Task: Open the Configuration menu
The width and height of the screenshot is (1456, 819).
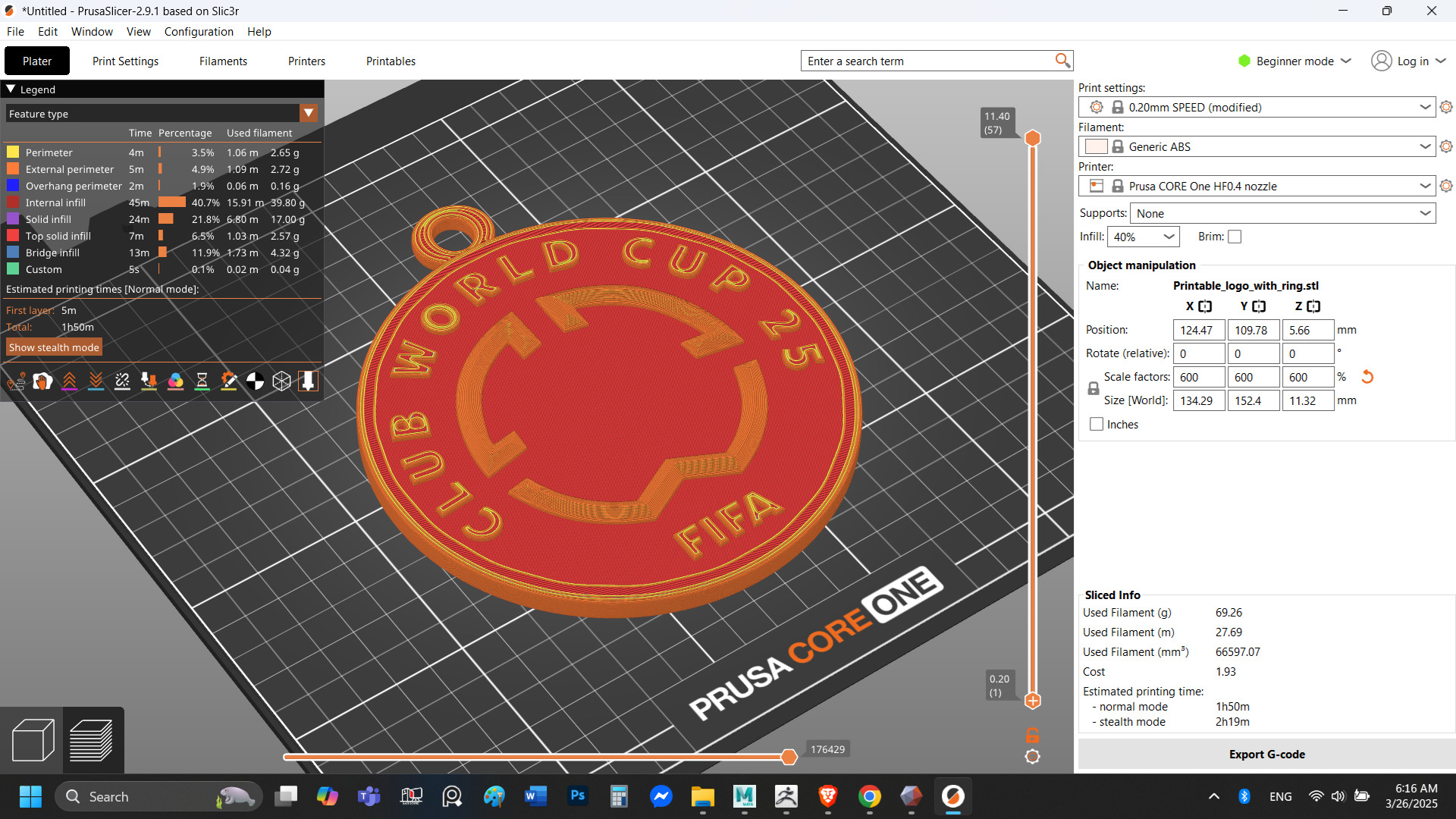Action: (x=199, y=31)
